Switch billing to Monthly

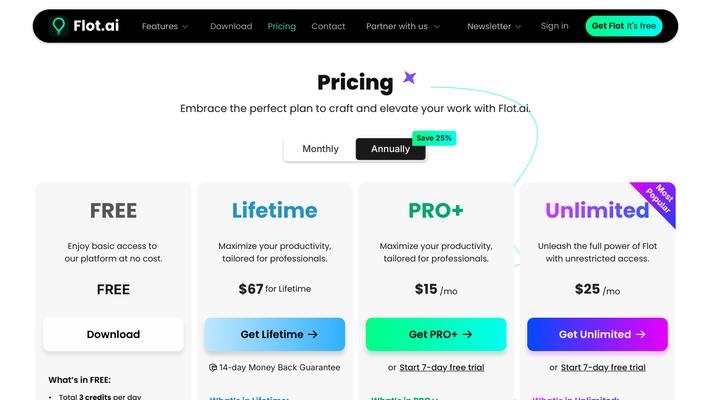coord(320,149)
